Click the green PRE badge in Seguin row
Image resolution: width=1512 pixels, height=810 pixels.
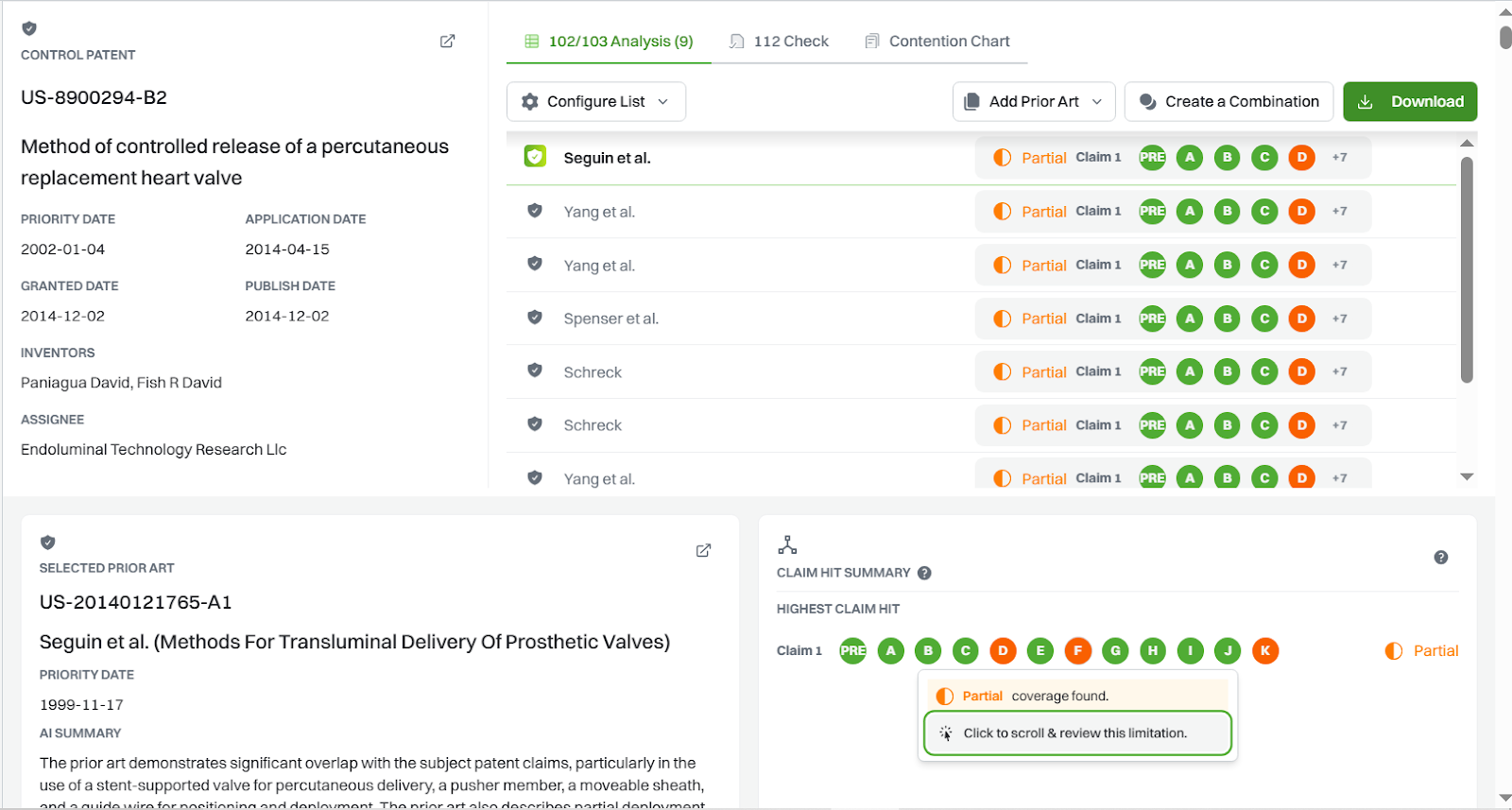tap(1152, 158)
